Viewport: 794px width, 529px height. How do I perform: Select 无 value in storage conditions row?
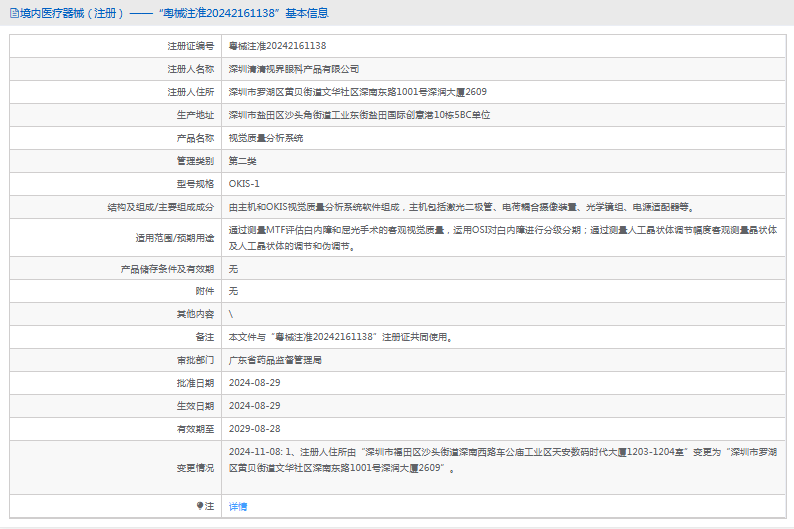coord(233,269)
